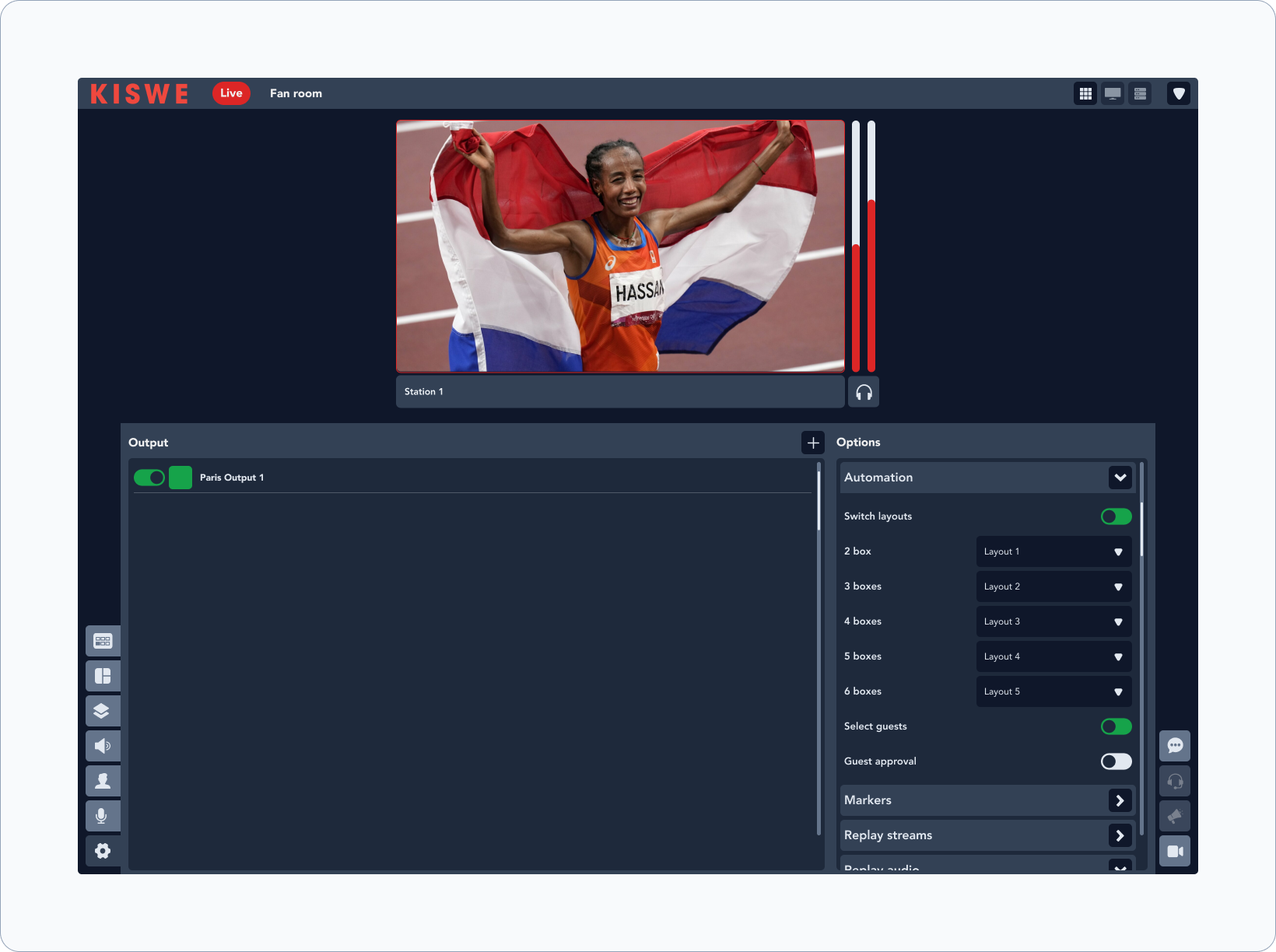Open the microphone panel icon
The height and width of the screenshot is (952, 1276).
tap(103, 816)
